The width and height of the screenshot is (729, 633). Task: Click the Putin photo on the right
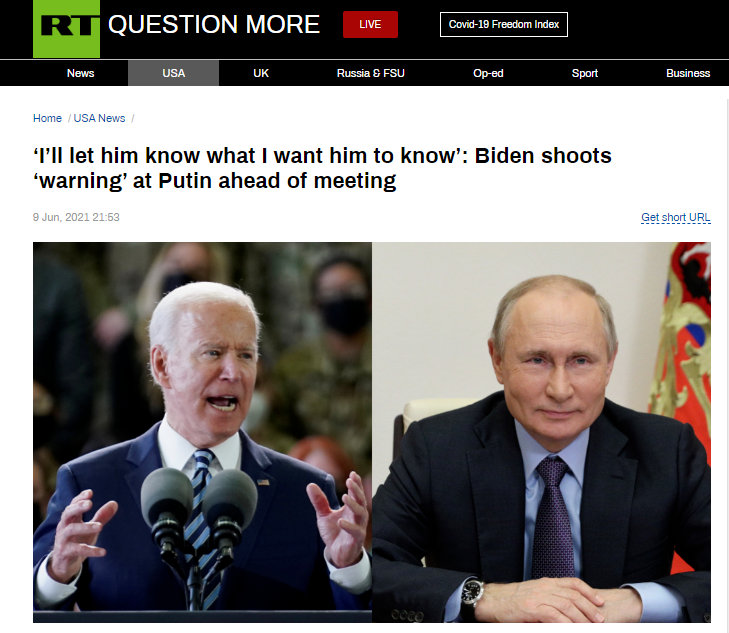(x=541, y=432)
